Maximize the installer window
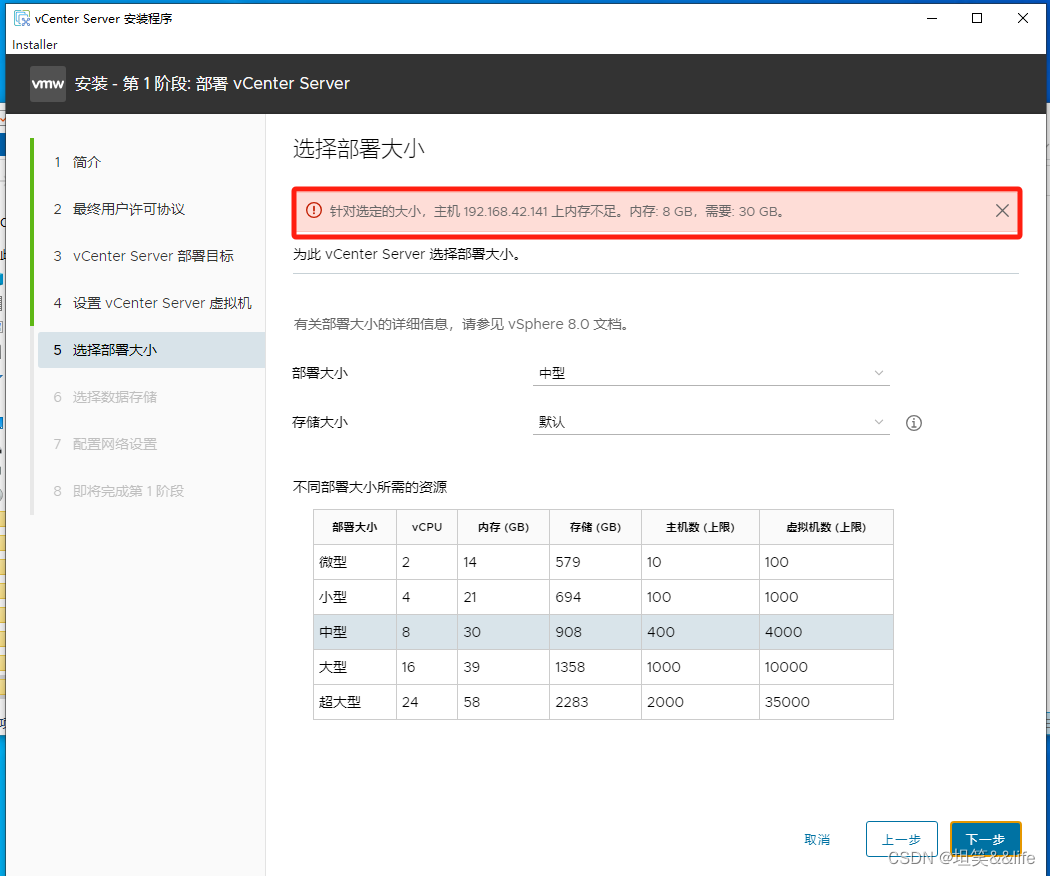 click(x=977, y=18)
